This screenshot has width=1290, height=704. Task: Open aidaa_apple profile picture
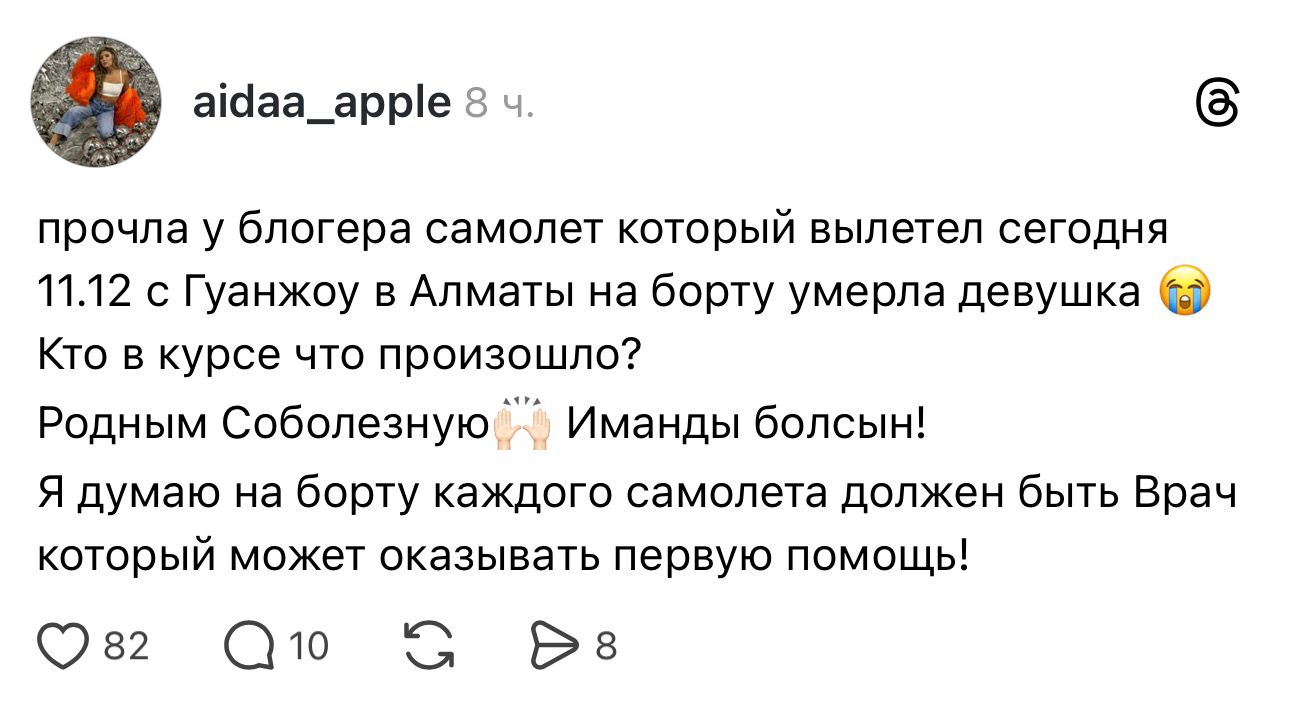click(98, 101)
